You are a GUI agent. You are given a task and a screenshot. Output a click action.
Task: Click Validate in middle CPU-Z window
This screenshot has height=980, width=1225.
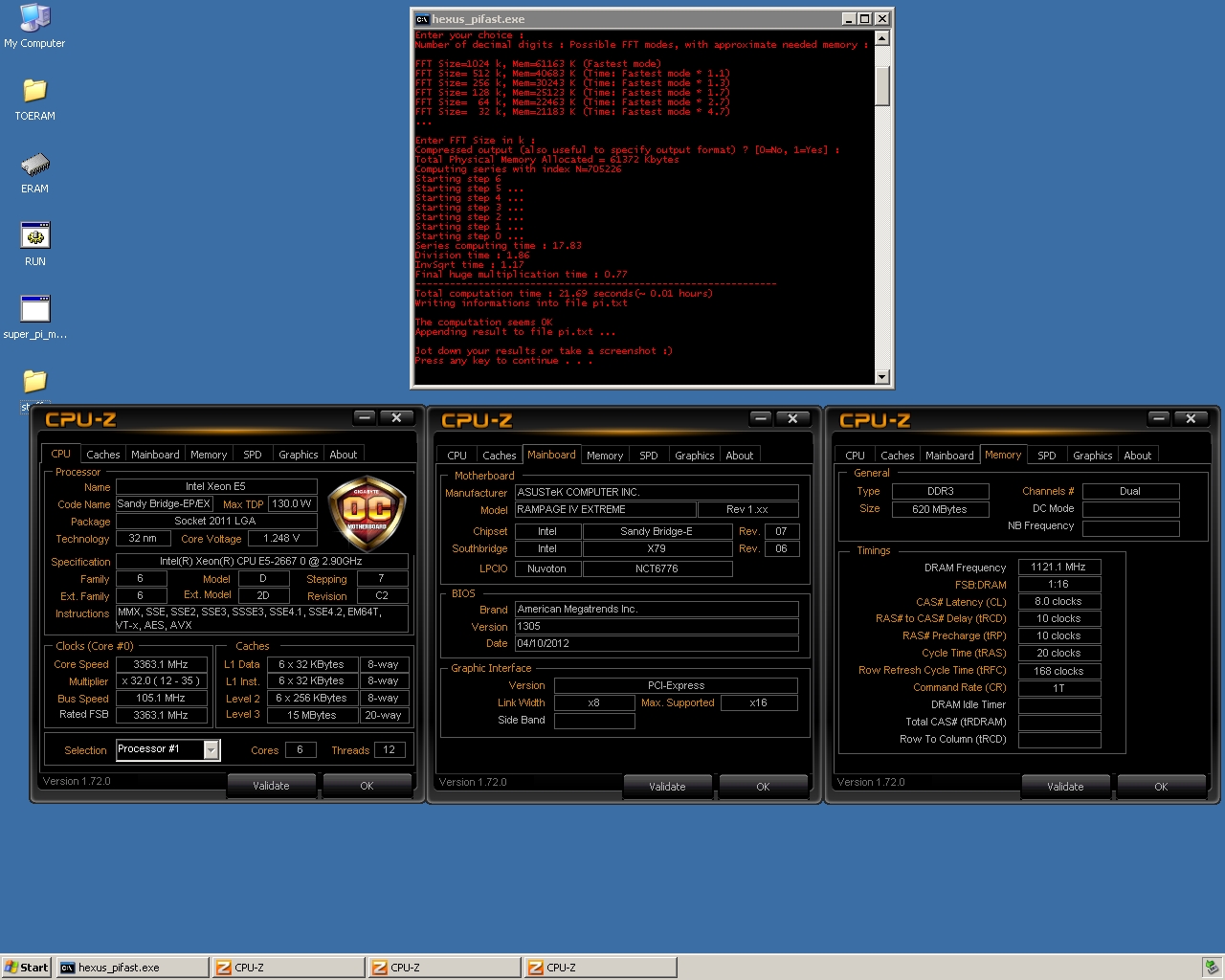click(x=667, y=787)
